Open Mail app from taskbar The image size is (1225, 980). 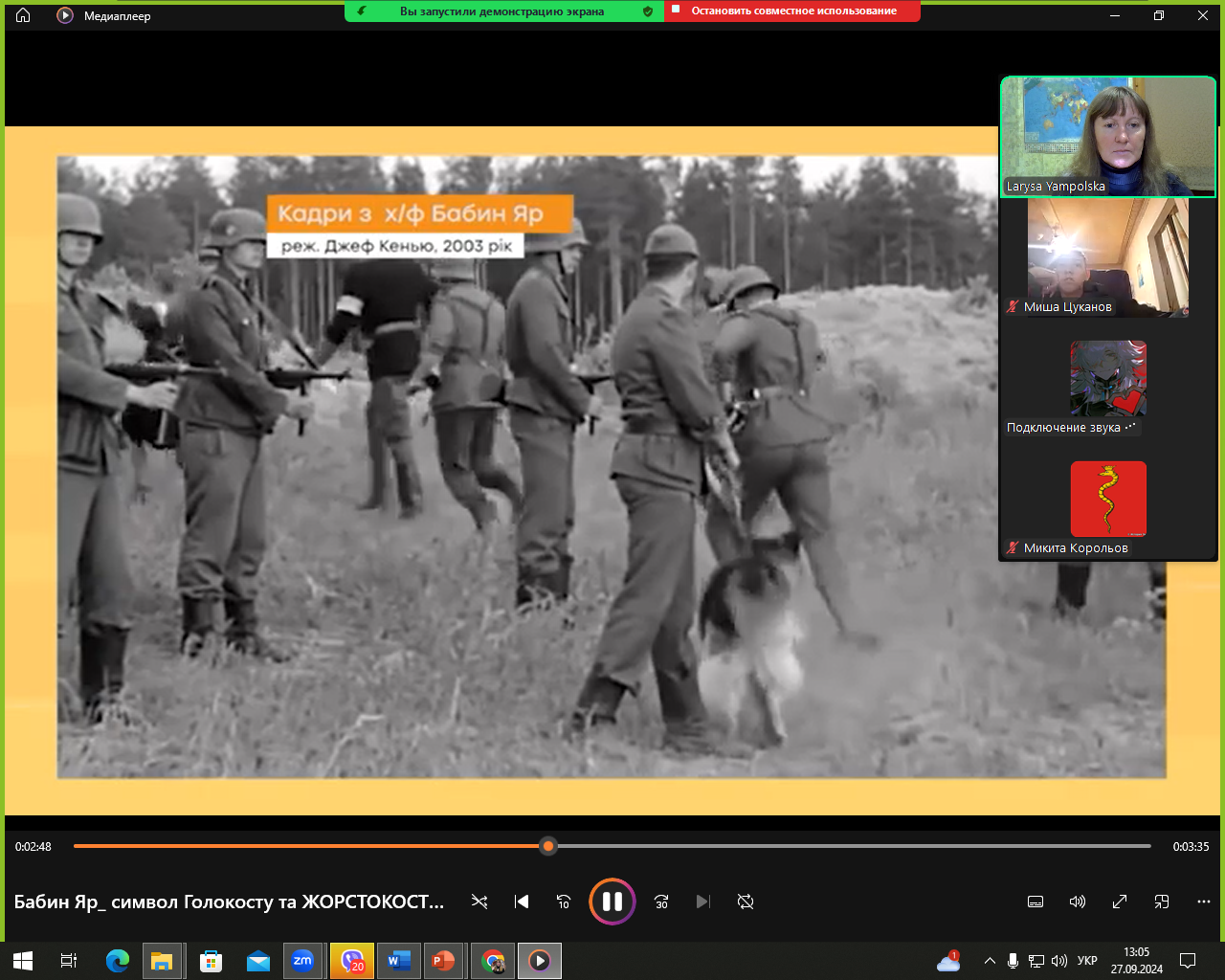click(257, 961)
